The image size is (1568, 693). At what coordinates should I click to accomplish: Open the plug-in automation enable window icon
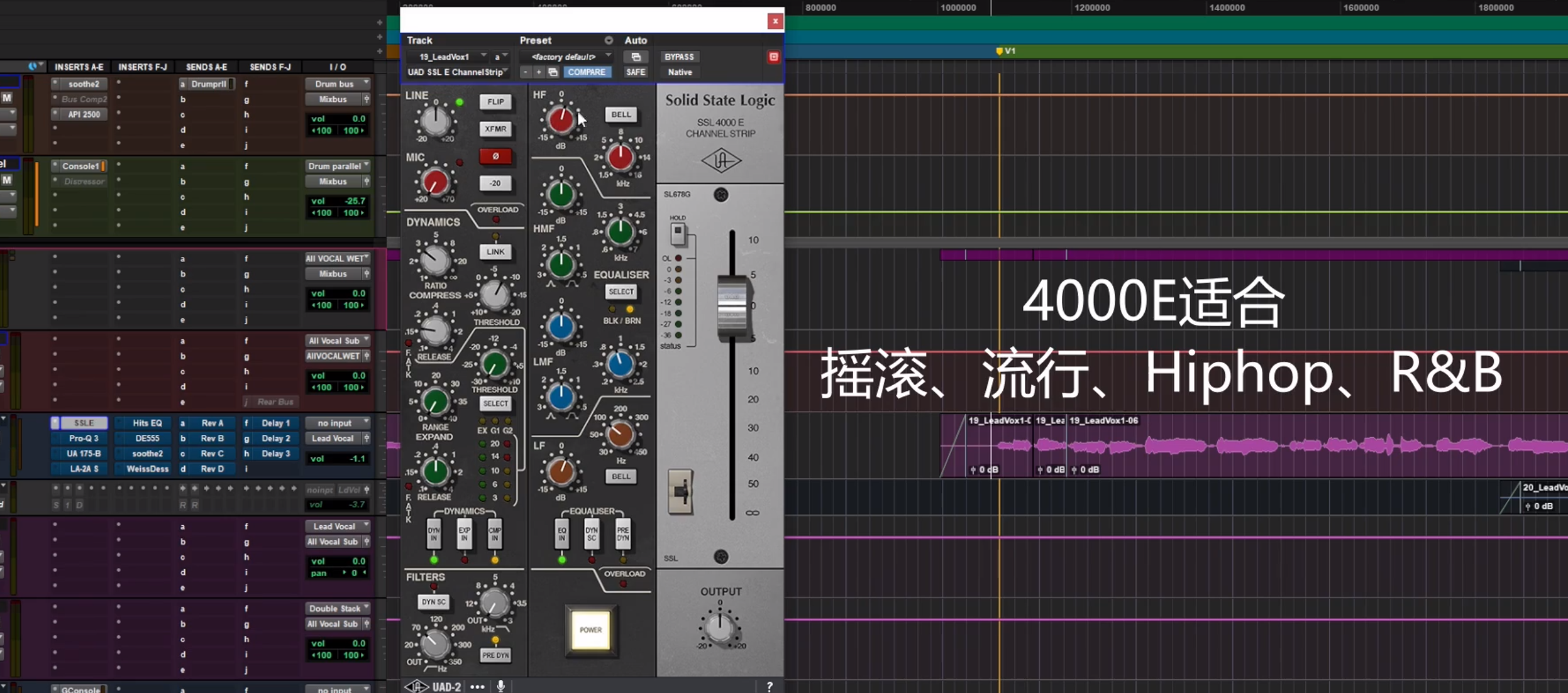(636, 57)
